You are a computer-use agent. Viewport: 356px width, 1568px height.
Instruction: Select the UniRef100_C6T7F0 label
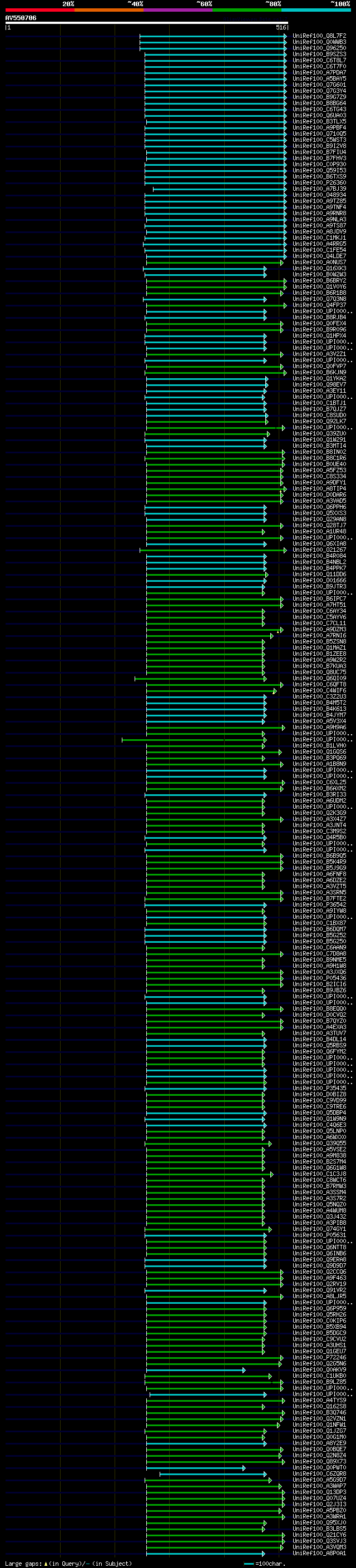click(x=319, y=66)
